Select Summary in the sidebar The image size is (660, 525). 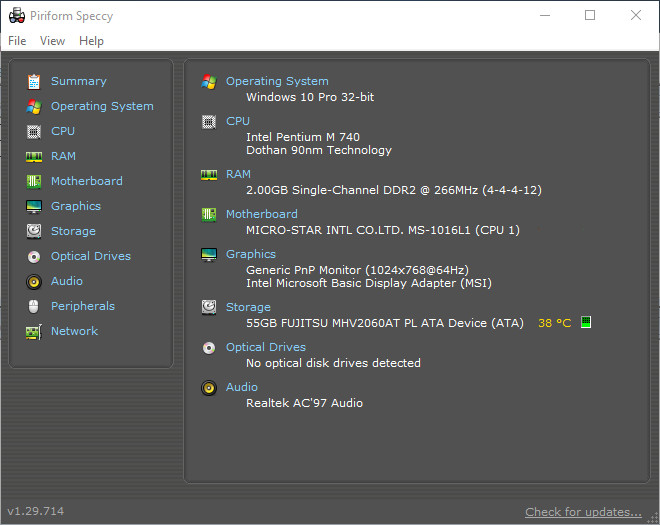pyautogui.click(x=79, y=81)
